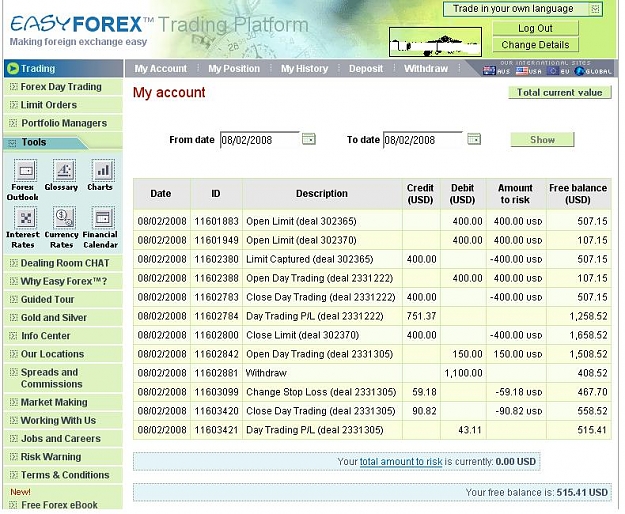
Task: Click the Log Out button
Action: [535, 28]
